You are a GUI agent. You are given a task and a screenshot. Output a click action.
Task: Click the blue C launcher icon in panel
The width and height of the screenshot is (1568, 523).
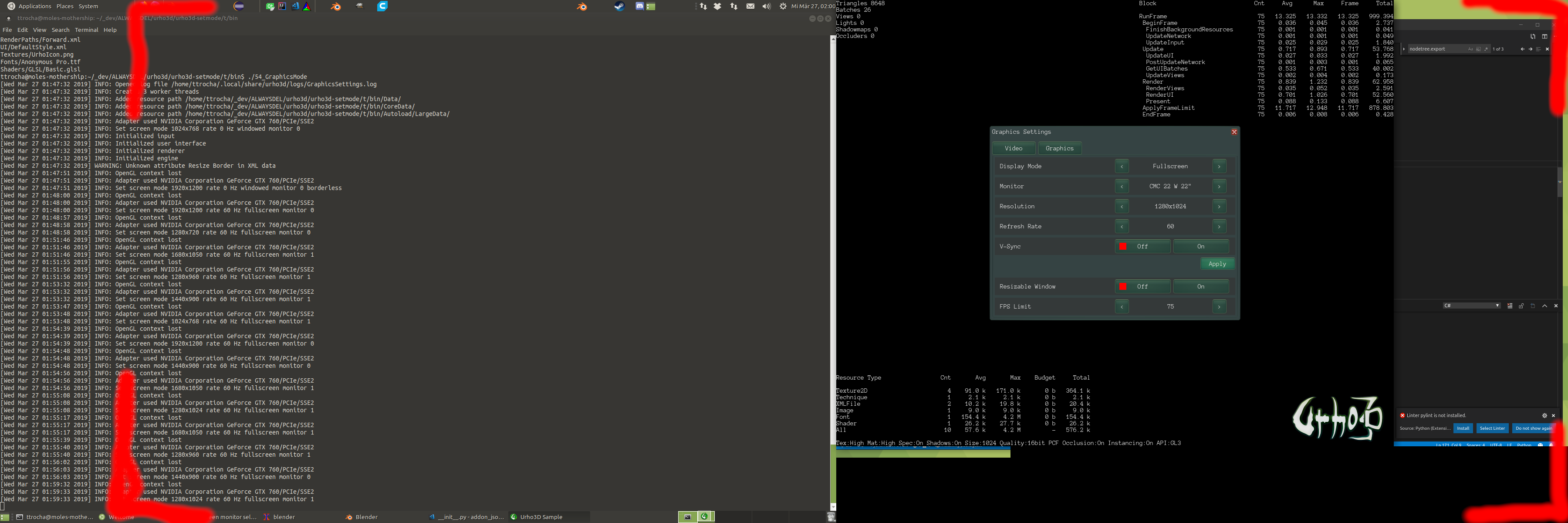click(382, 6)
